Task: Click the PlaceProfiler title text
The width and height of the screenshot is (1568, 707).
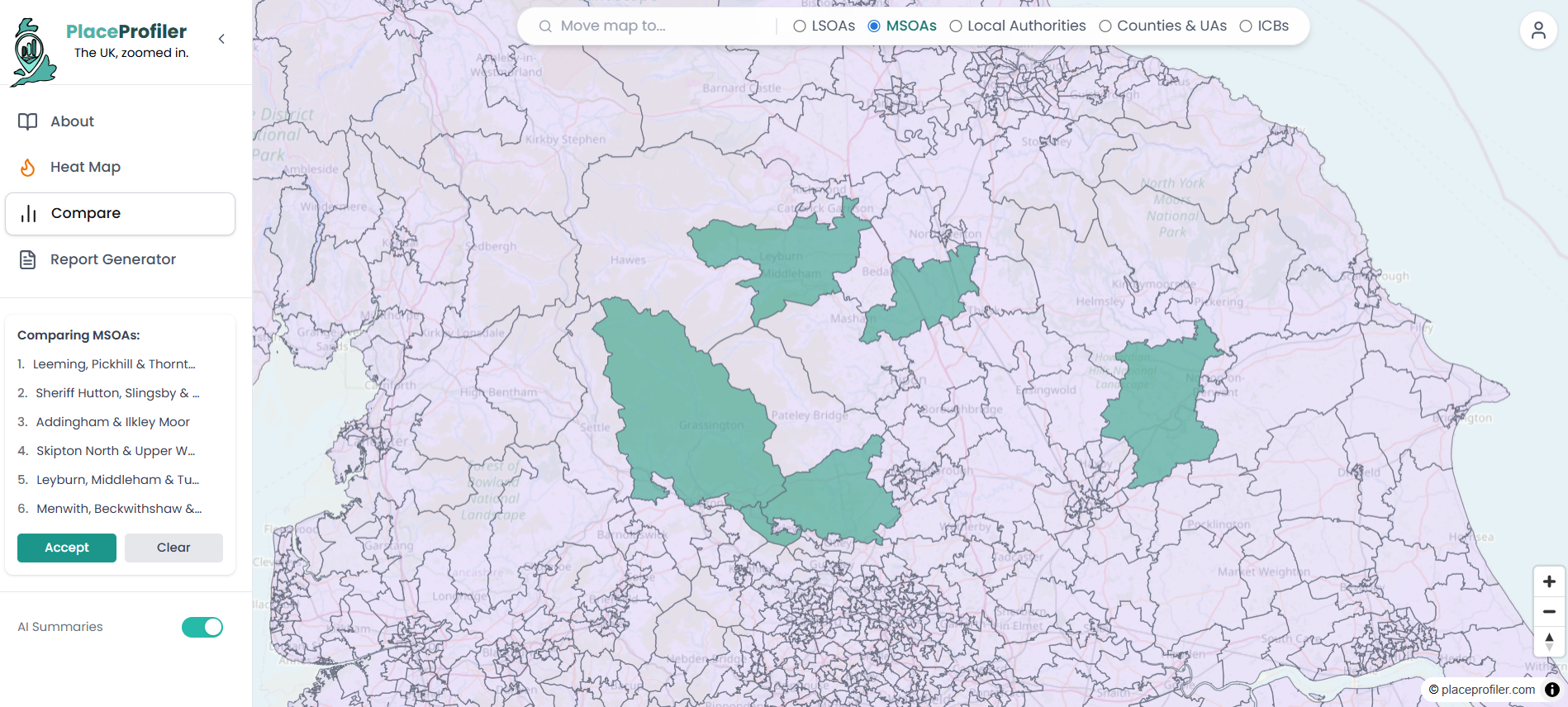Action: pyautogui.click(x=126, y=31)
